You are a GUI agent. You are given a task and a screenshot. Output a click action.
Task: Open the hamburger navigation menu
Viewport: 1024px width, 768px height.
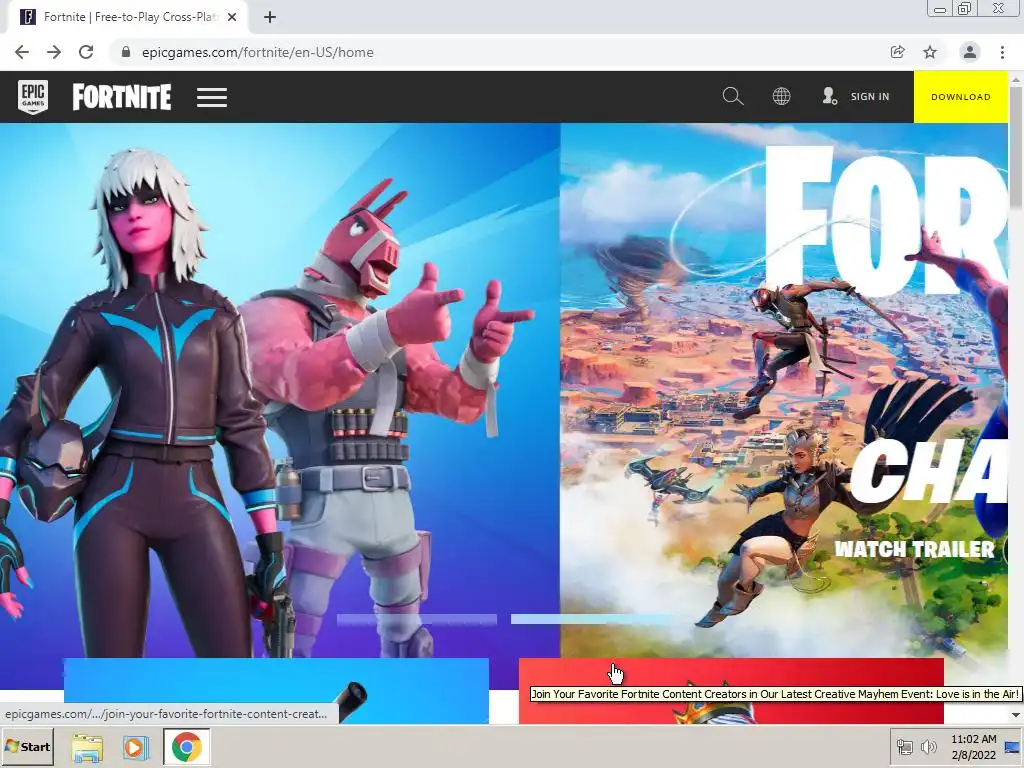212,97
